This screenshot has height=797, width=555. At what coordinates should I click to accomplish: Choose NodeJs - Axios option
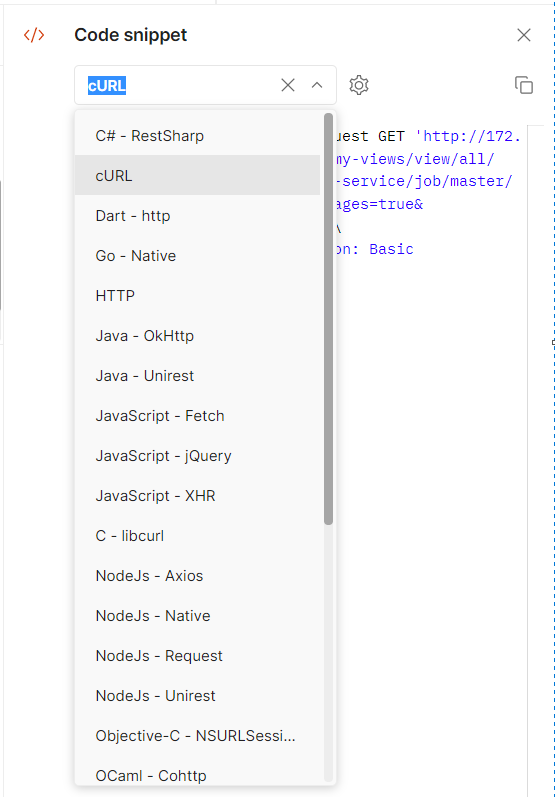pos(198,576)
